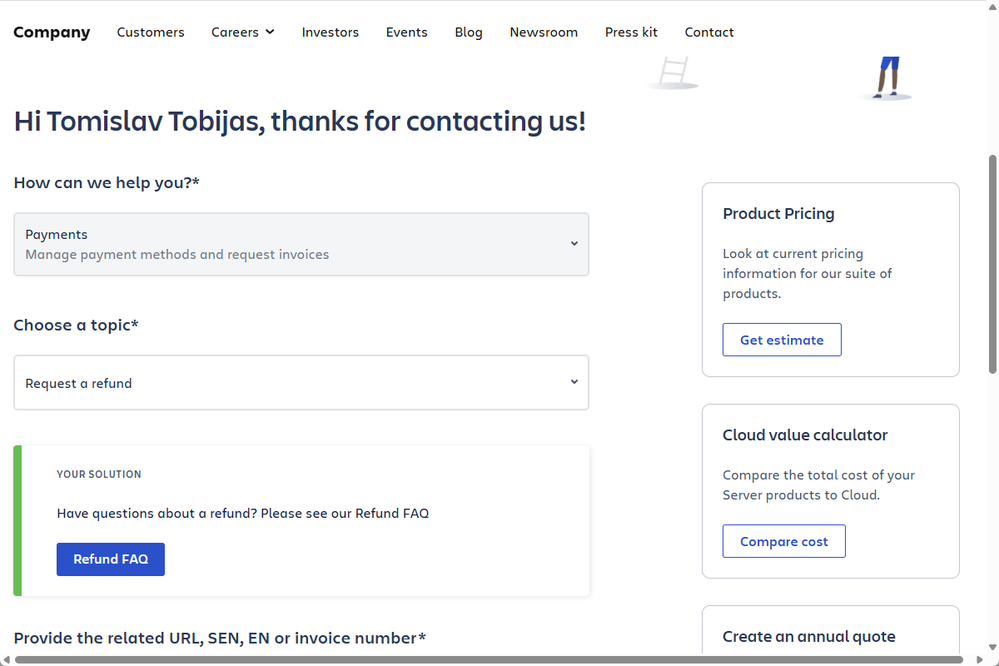
Task: Go to the Customers page
Action: [150, 32]
